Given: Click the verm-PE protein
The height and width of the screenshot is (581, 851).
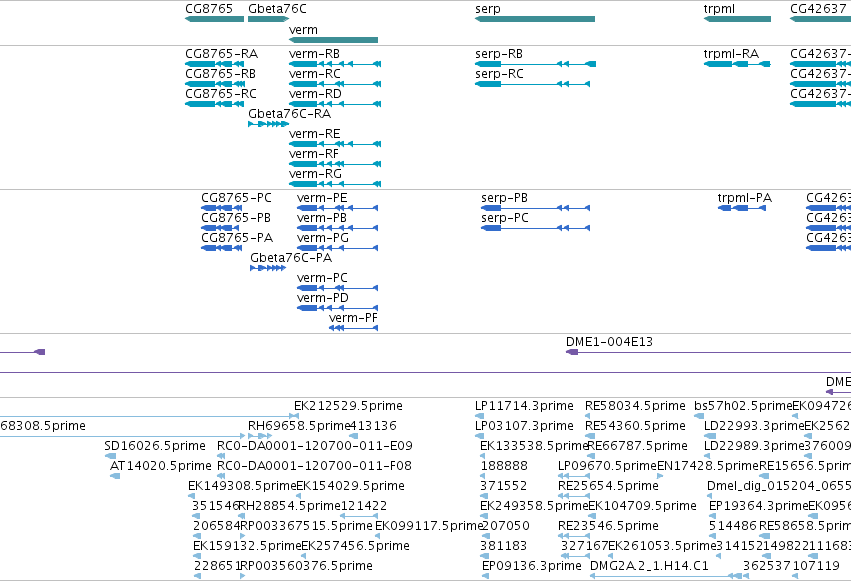Looking at the screenshot, I should click(338, 208).
